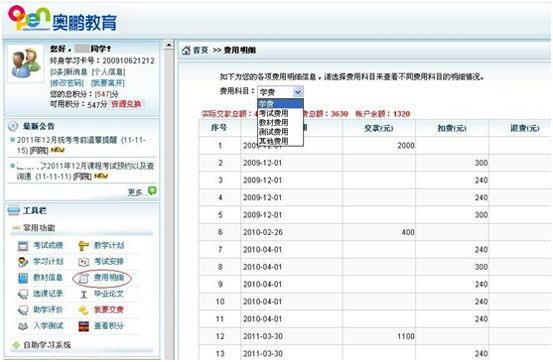Click the 交款(元) column header
The width and height of the screenshot is (553, 362).
coord(378,128)
